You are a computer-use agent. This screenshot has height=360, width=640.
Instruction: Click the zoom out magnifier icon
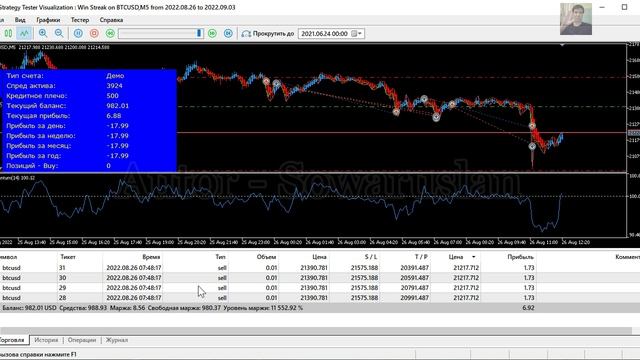(x=59, y=33)
